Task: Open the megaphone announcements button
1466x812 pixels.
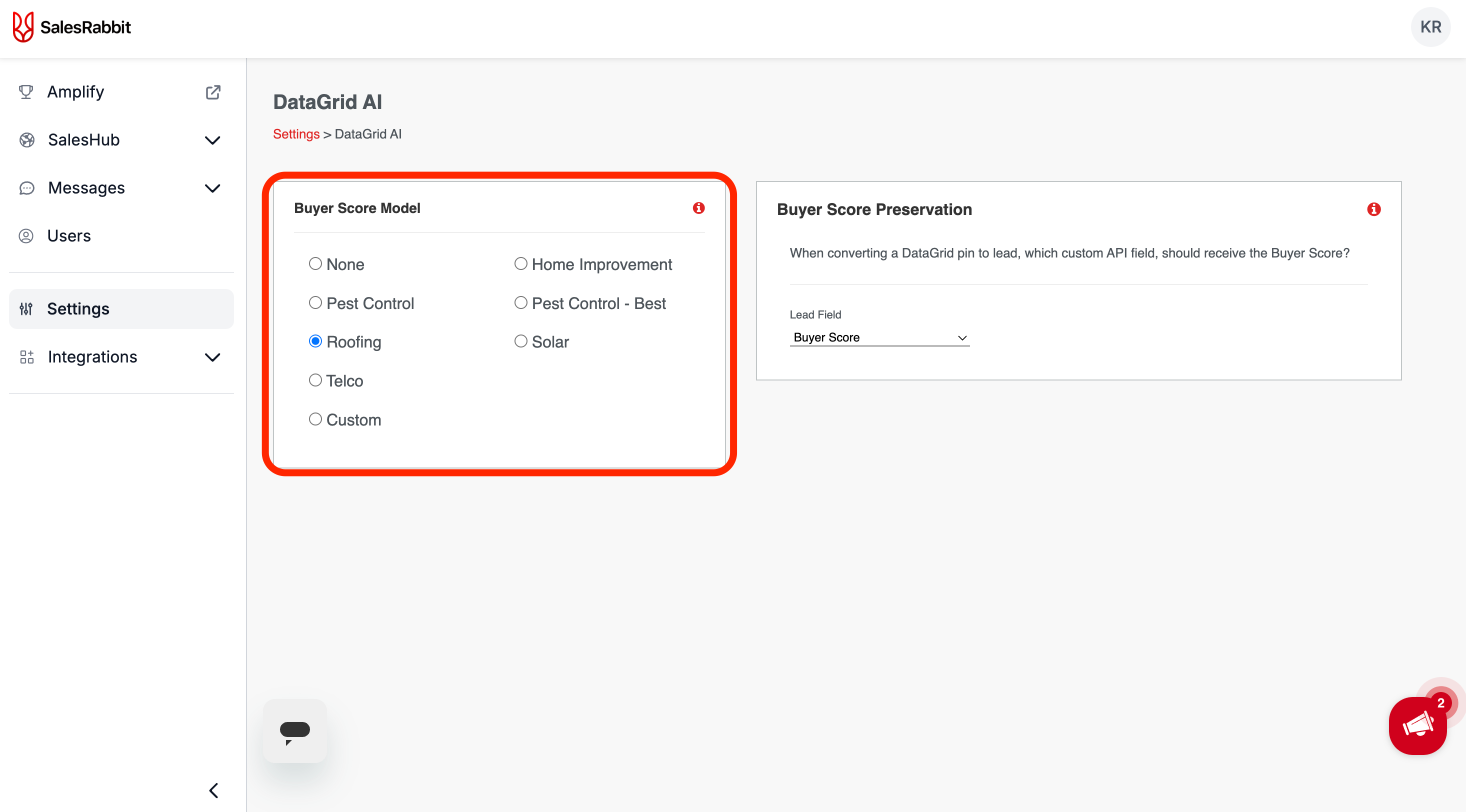Action: 1417,725
